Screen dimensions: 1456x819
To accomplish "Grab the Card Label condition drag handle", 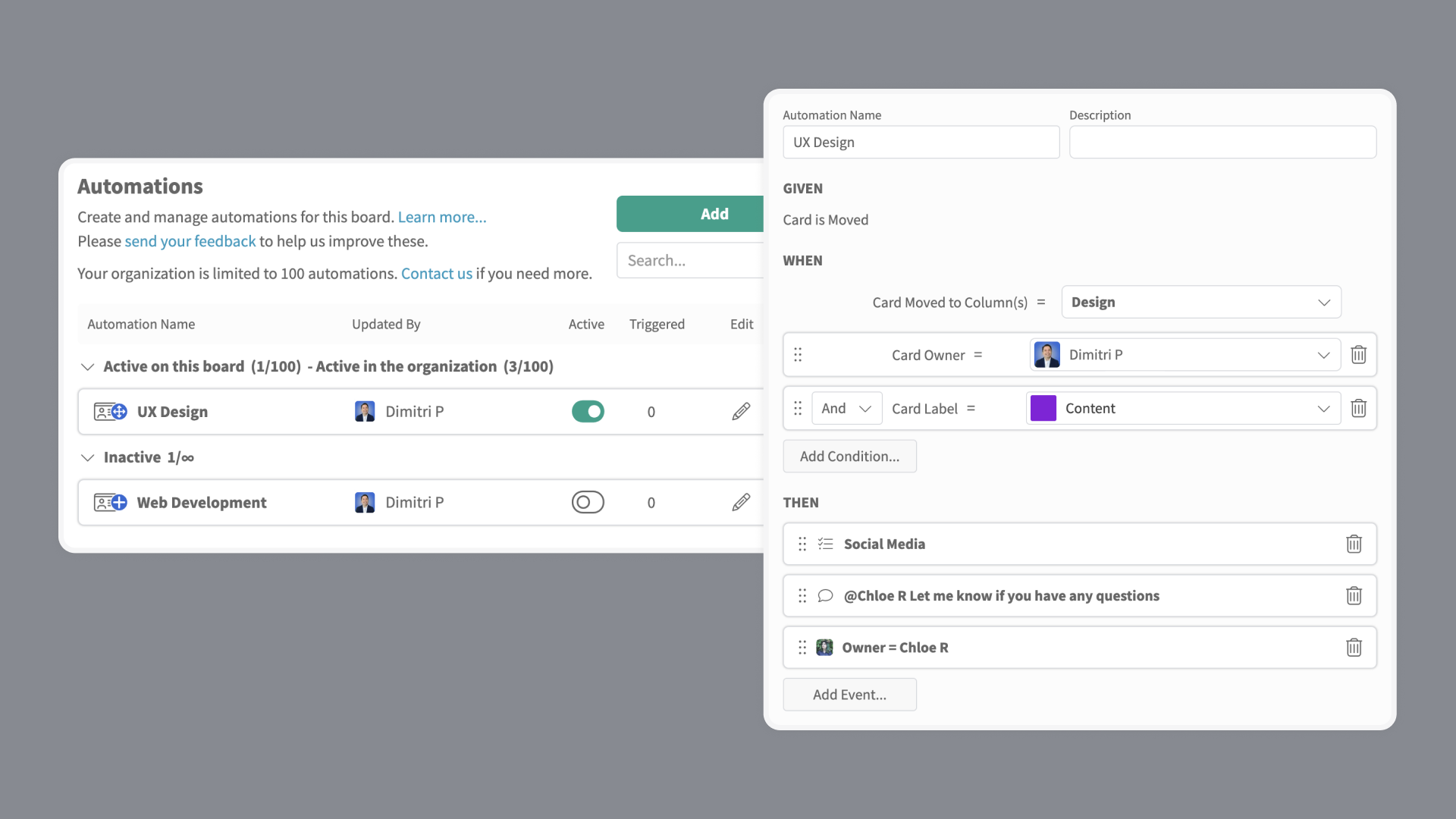I will pyautogui.click(x=798, y=408).
